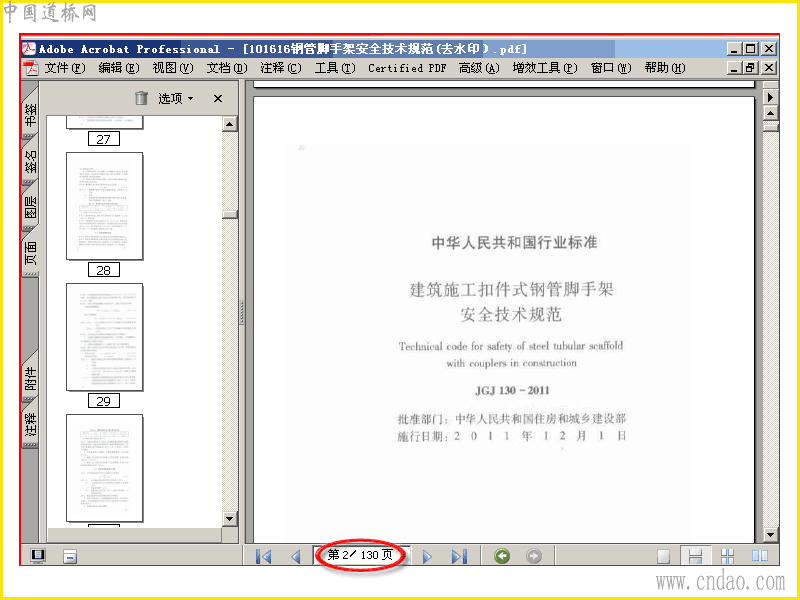Go to first page of the document
This screenshot has width=800, height=600.
(x=263, y=556)
